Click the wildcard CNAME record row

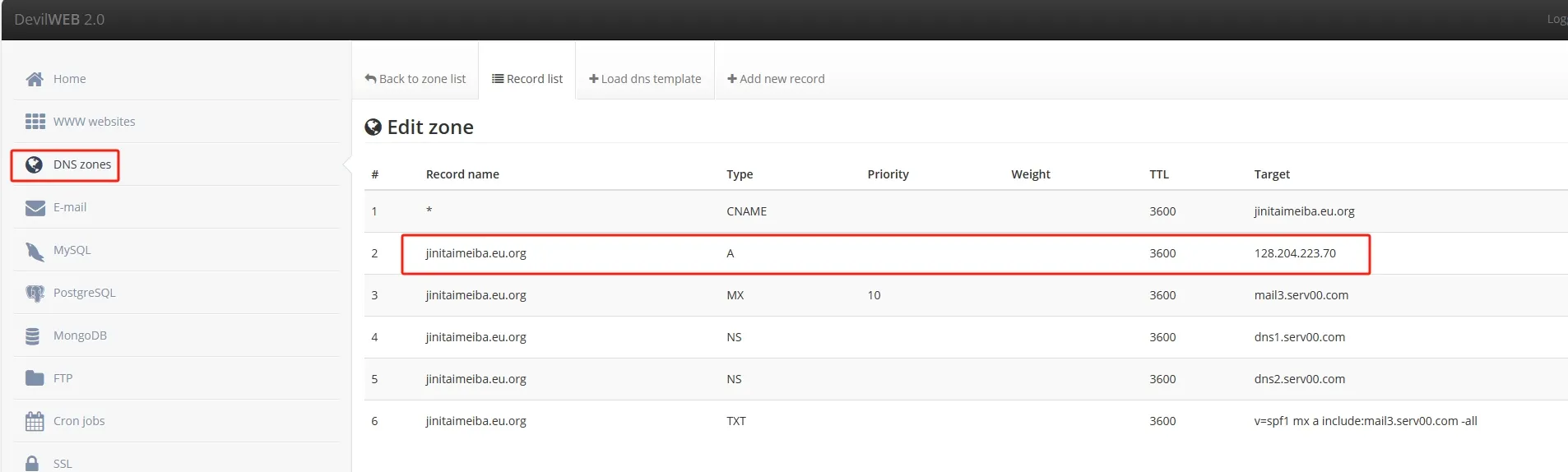coord(884,211)
